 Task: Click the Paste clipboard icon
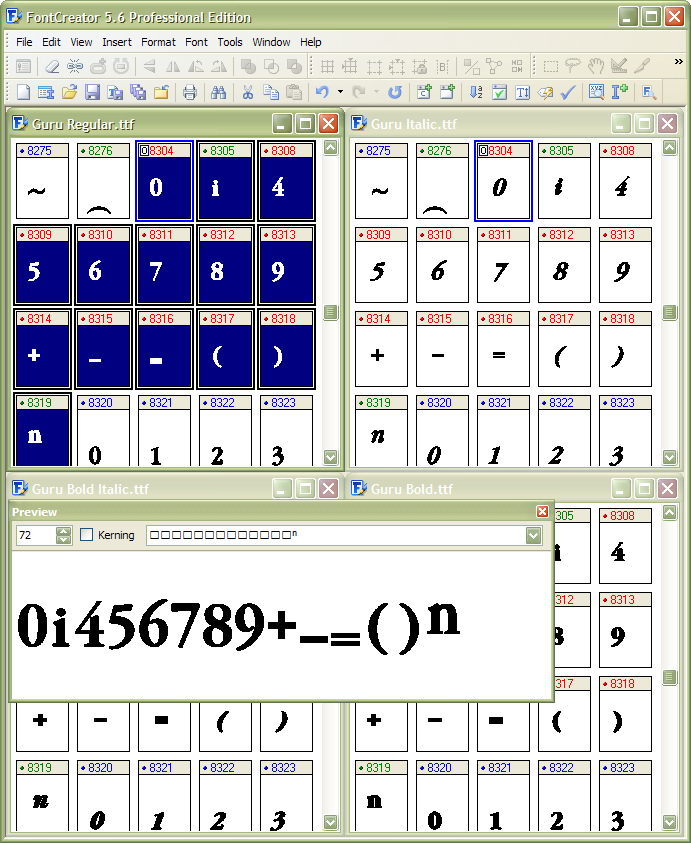click(x=294, y=92)
